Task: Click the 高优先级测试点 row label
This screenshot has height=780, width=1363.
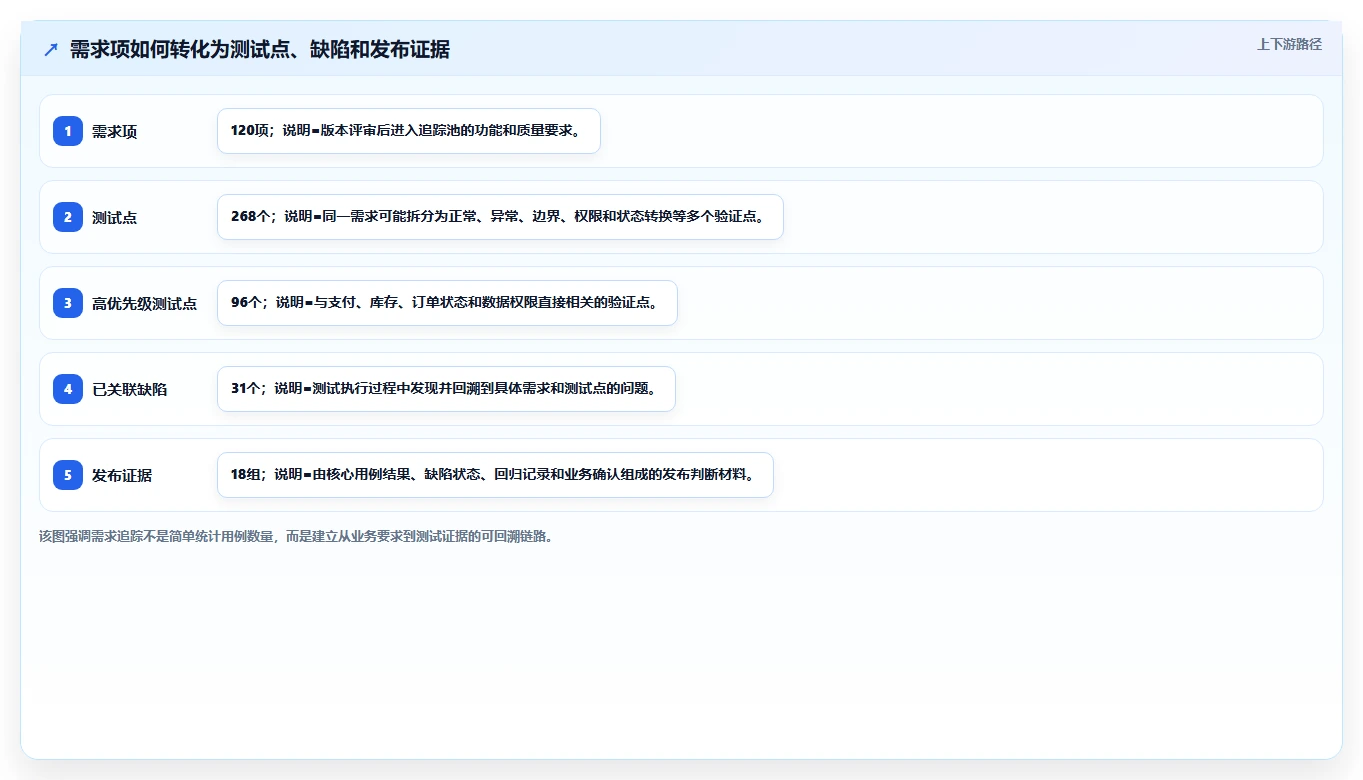Action: (x=145, y=304)
